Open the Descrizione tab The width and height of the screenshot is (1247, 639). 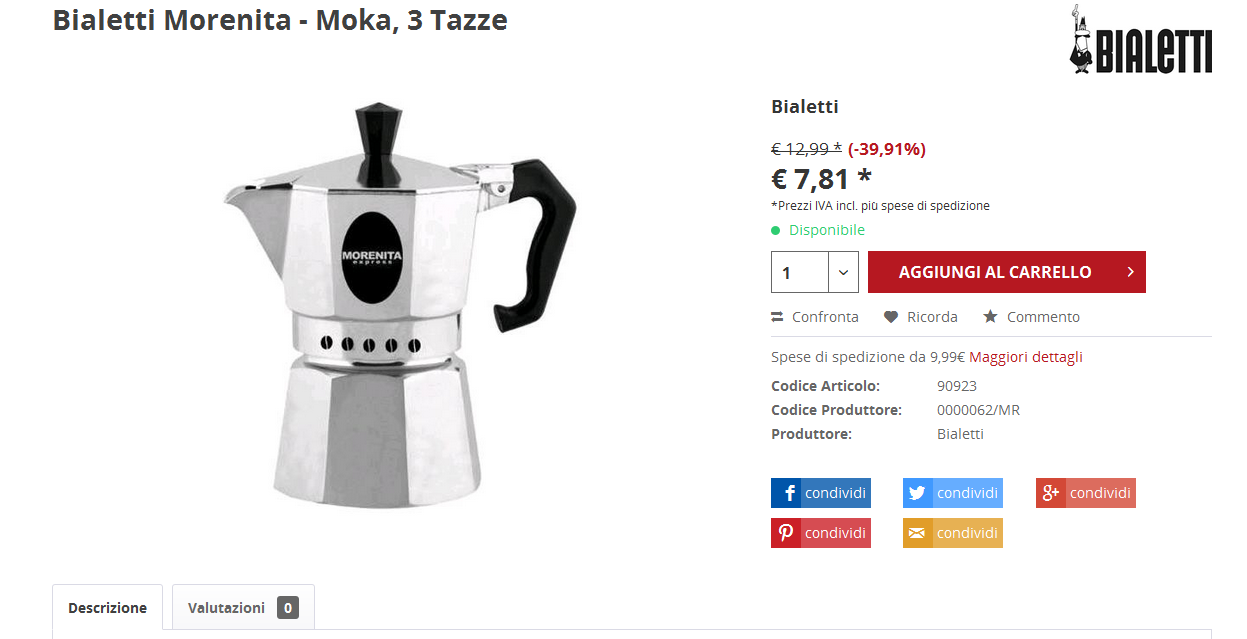tap(108, 608)
